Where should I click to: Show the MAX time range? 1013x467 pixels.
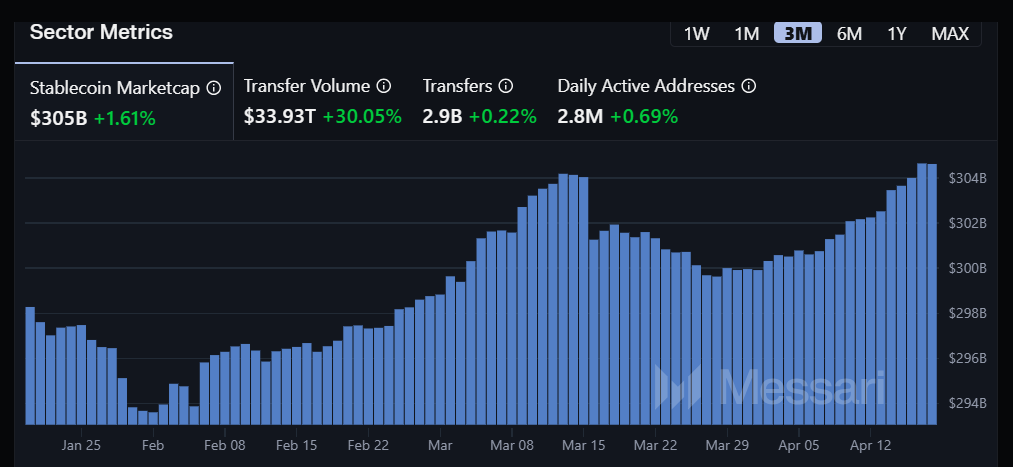pos(950,33)
